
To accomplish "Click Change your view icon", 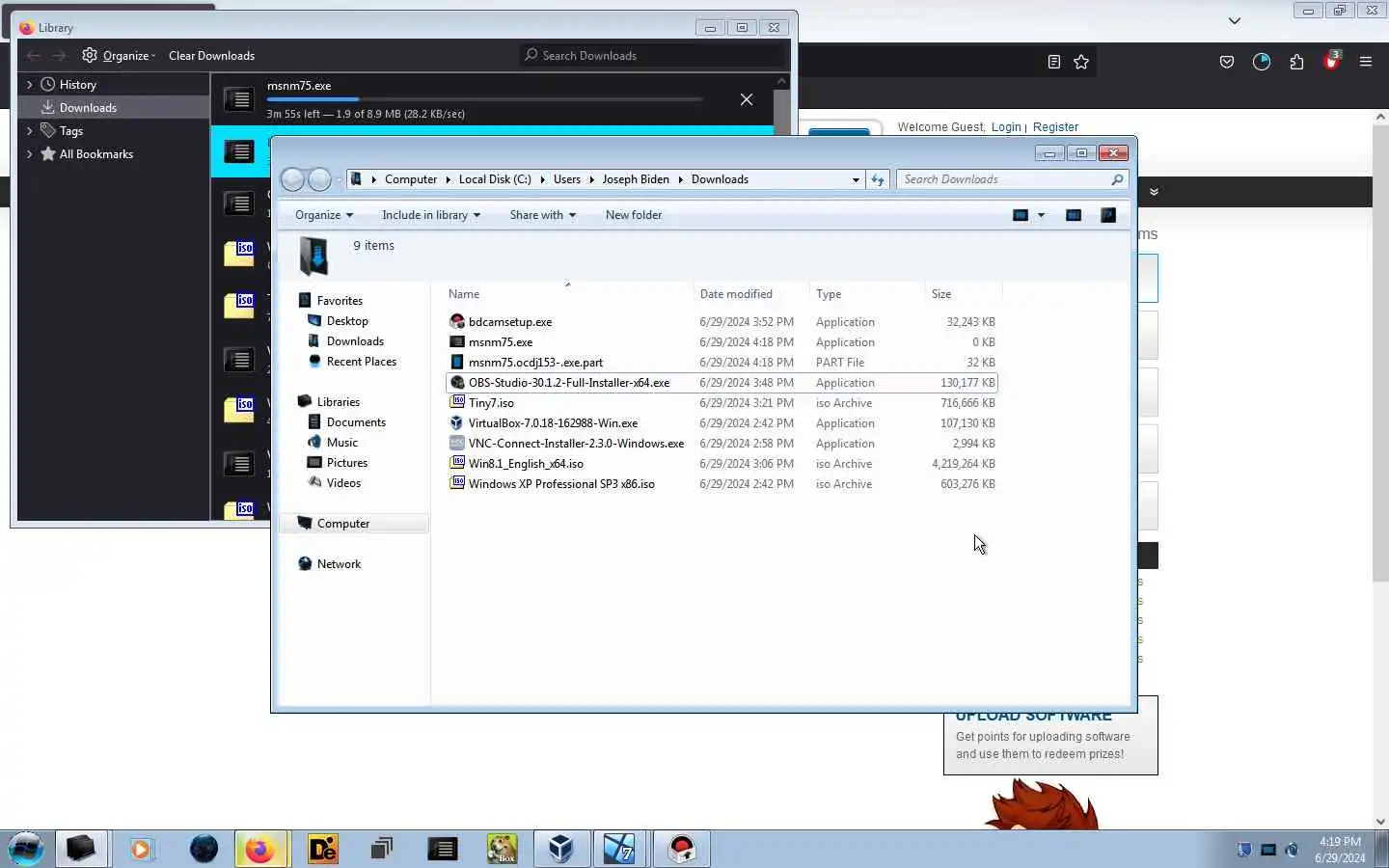I will pyautogui.click(x=1021, y=215).
